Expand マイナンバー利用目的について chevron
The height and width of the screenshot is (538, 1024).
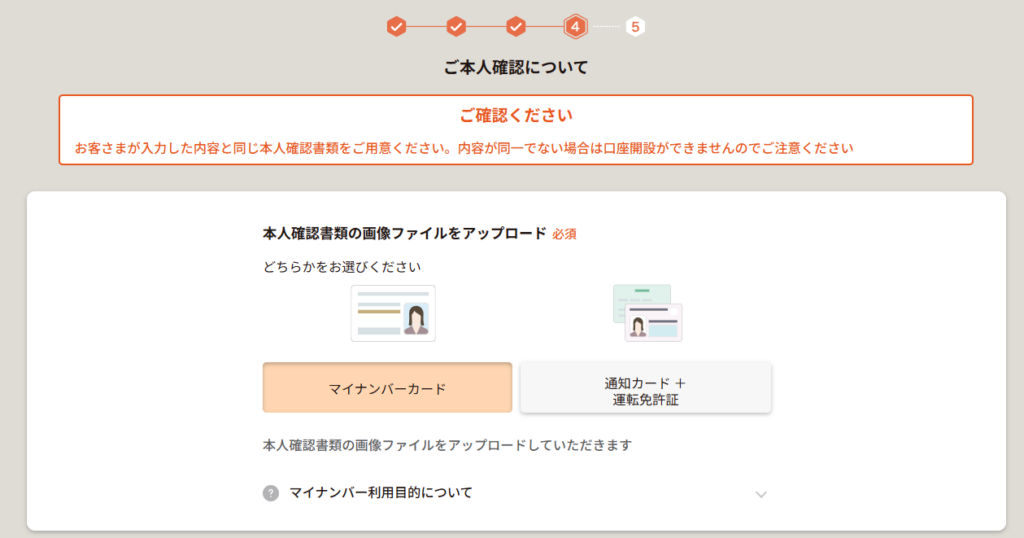[761, 494]
